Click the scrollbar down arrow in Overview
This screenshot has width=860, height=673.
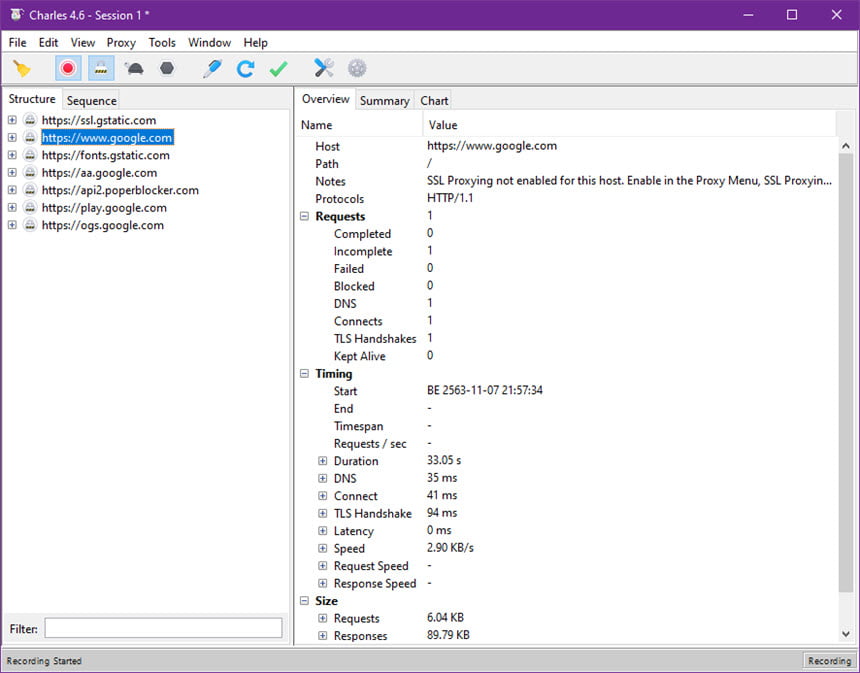[x=846, y=634]
